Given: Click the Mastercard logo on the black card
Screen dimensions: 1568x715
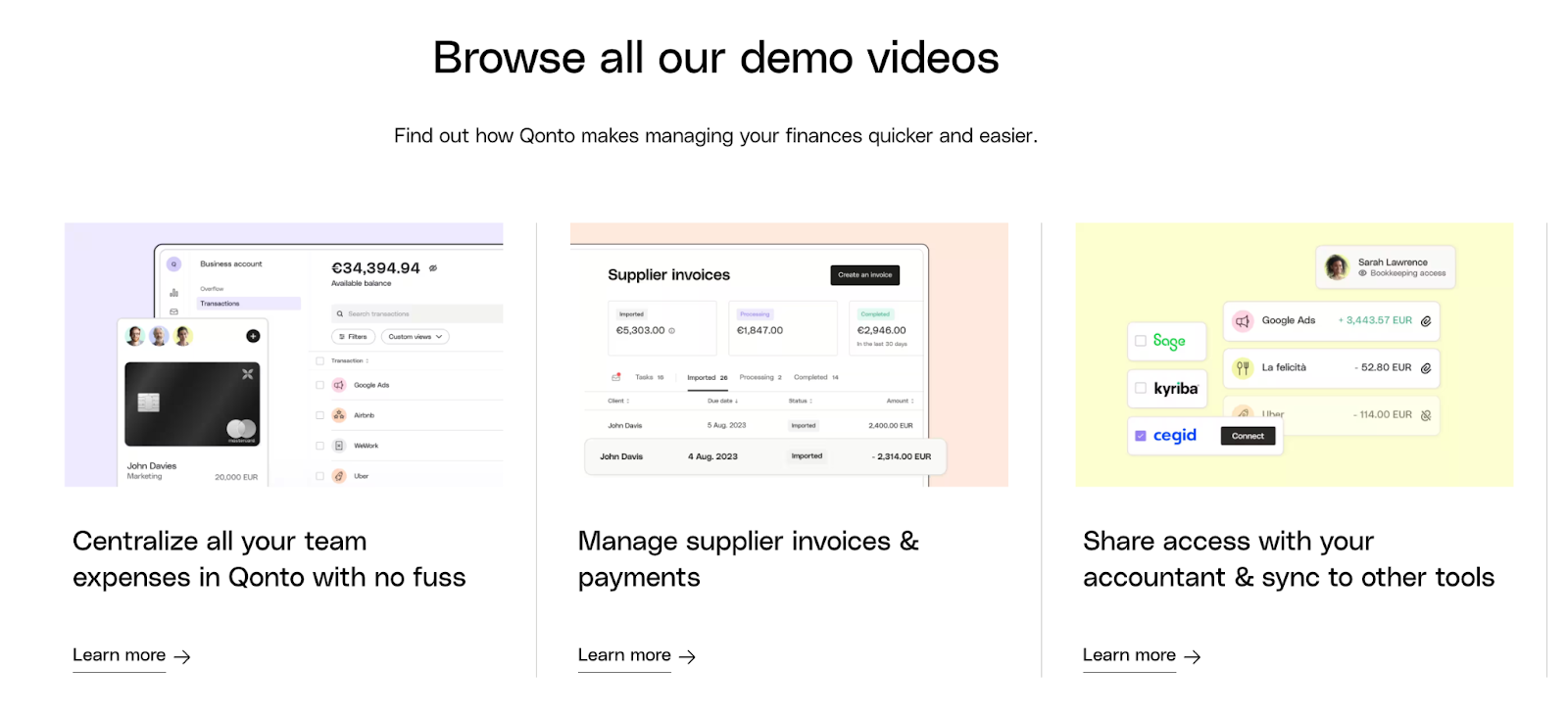Looking at the screenshot, I should (241, 429).
